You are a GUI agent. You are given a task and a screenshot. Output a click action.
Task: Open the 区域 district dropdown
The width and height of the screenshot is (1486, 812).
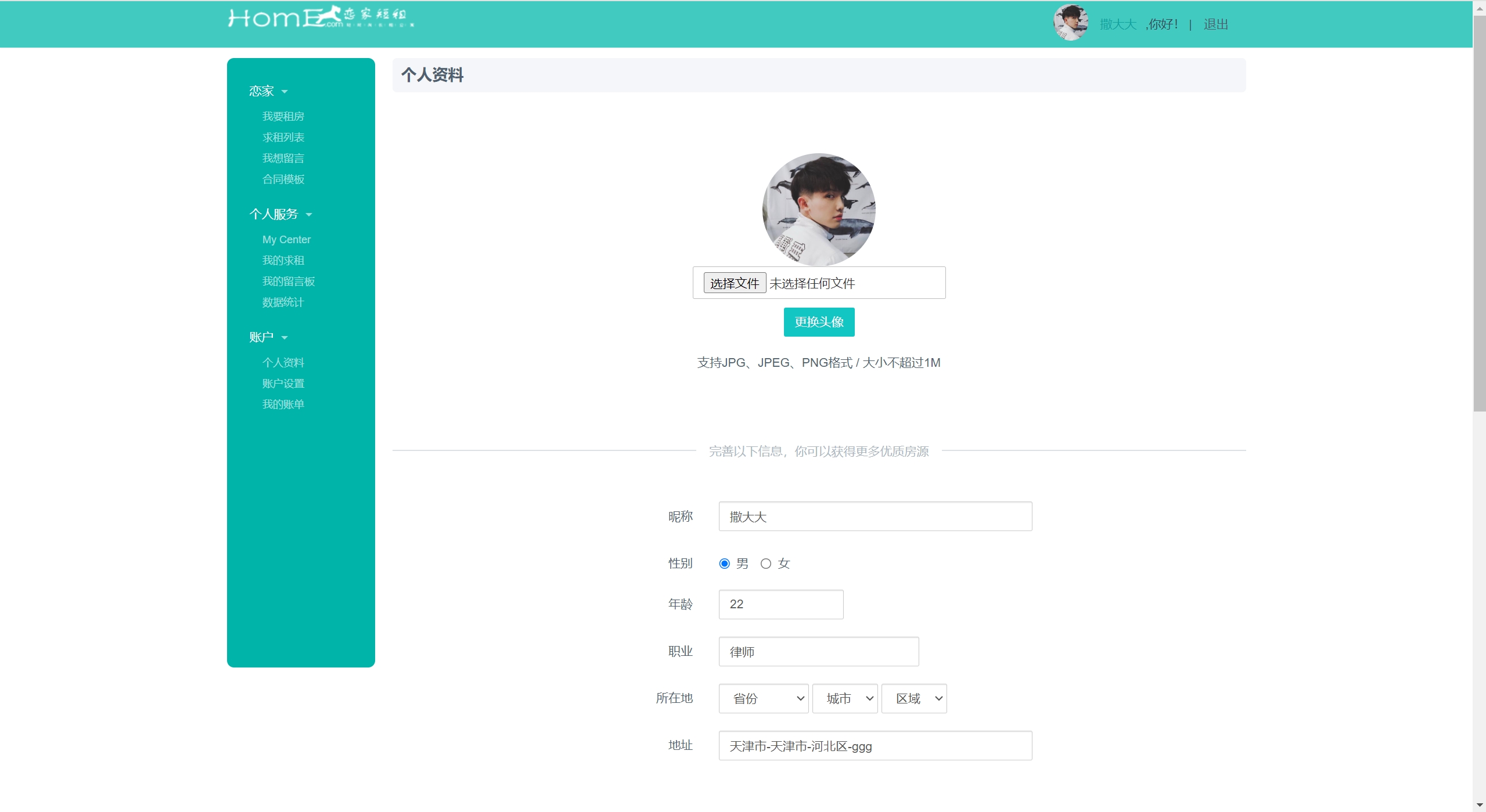pyautogui.click(x=913, y=698)
